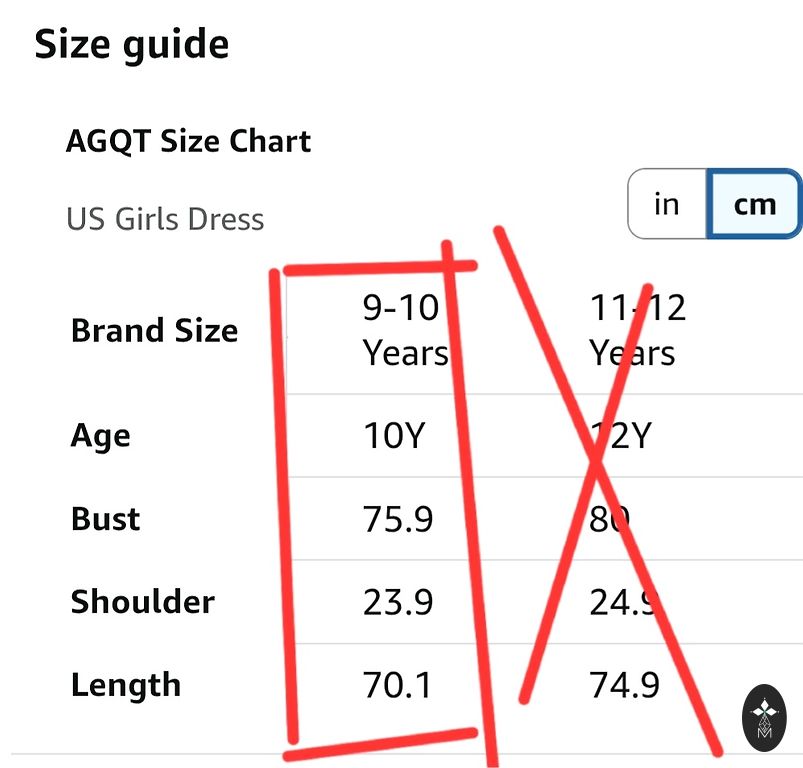Switch size units to inches

click(666, 204)
